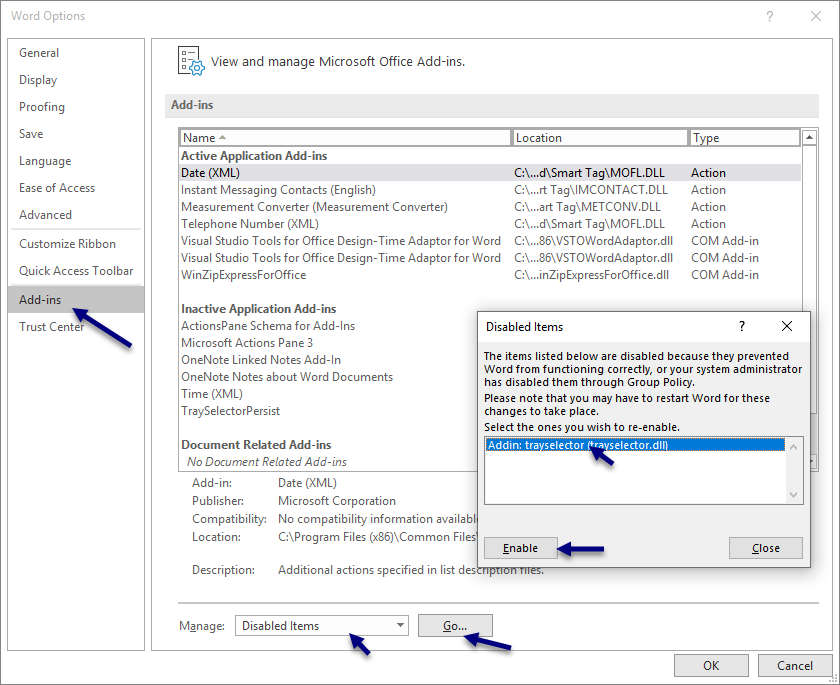Select WinZipExpressForOffice add-in row
This screenshot has height=685, width=840.
click(x=490, y=275)
